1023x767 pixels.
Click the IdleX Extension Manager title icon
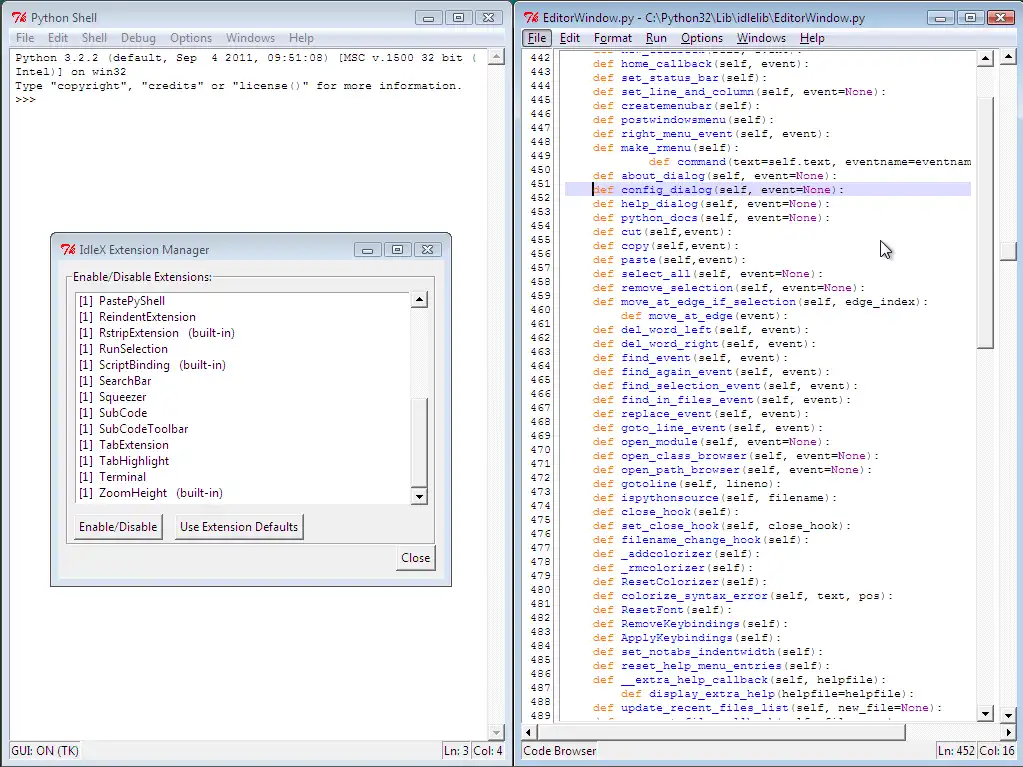coord(68,250)
